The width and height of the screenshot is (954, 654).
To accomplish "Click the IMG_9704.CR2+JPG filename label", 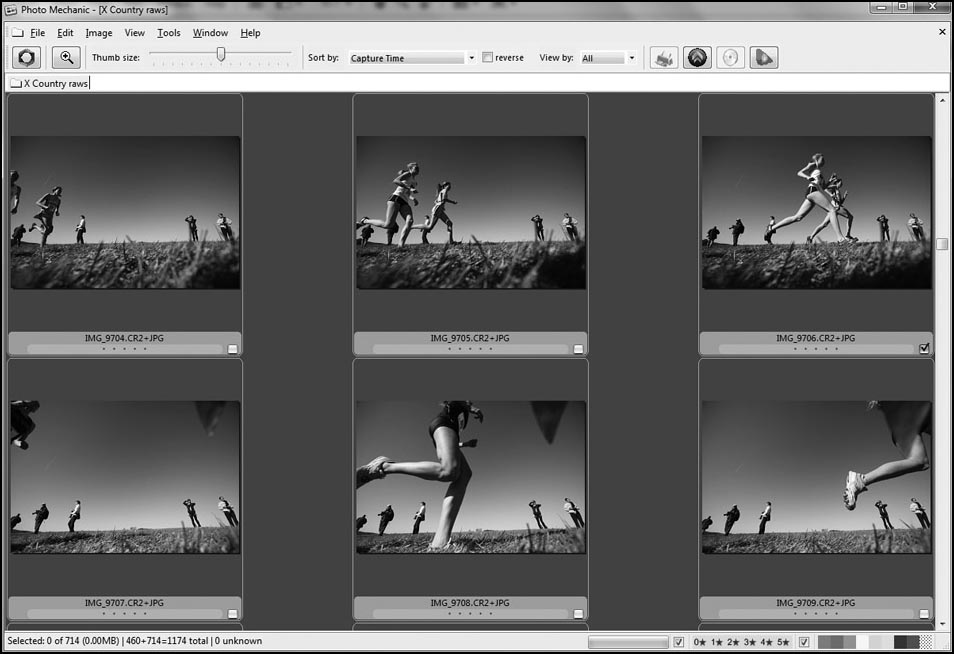I will click(x=124, y=338).
